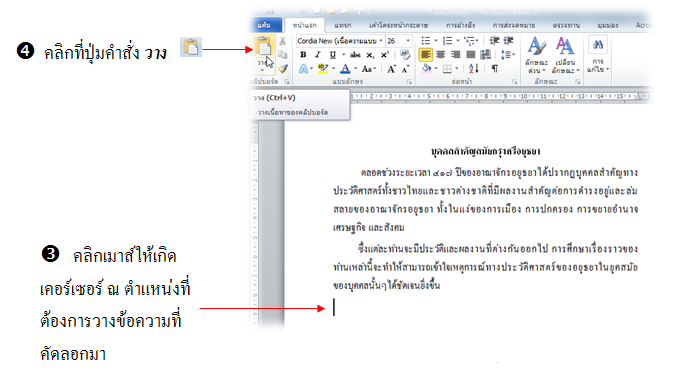Open the Quick Styles gallery button
675x379 pixels.
(536, 55)
